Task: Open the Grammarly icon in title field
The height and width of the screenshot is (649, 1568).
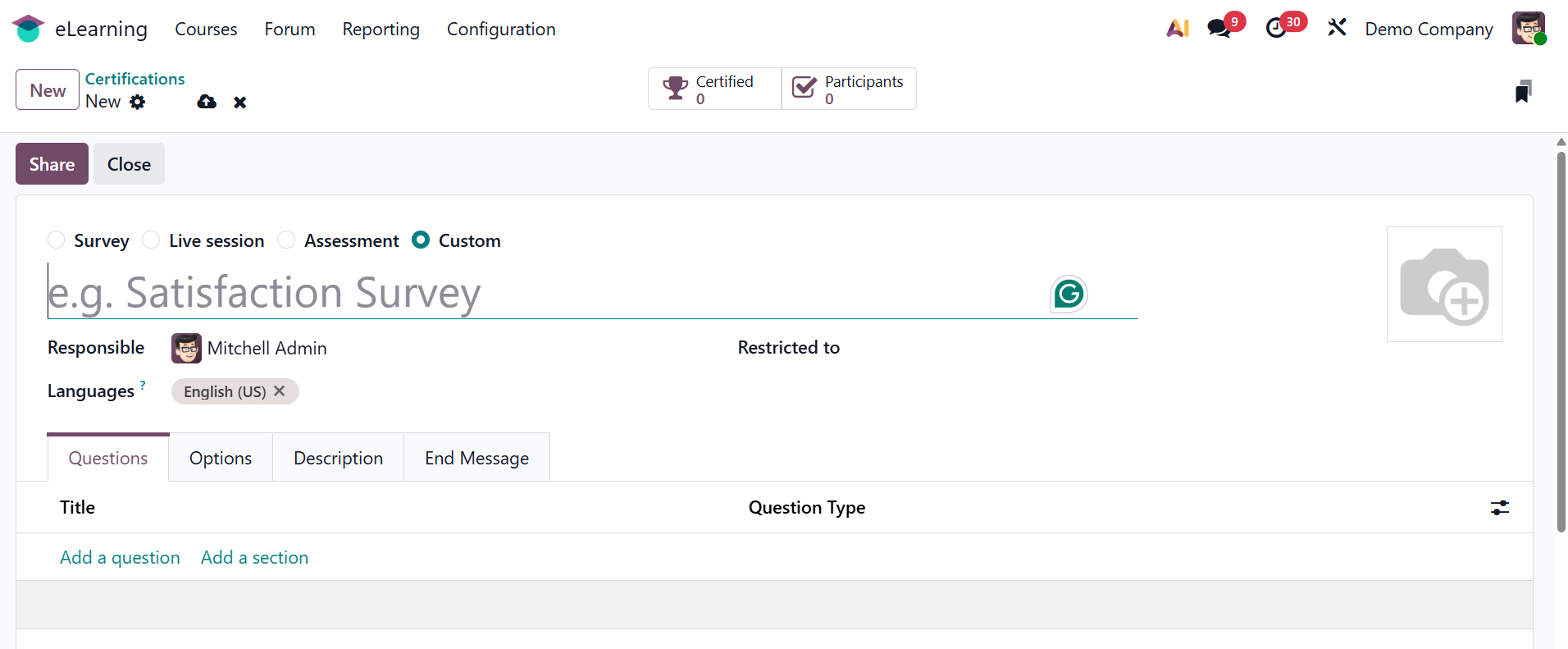Action: (1069, 294)
